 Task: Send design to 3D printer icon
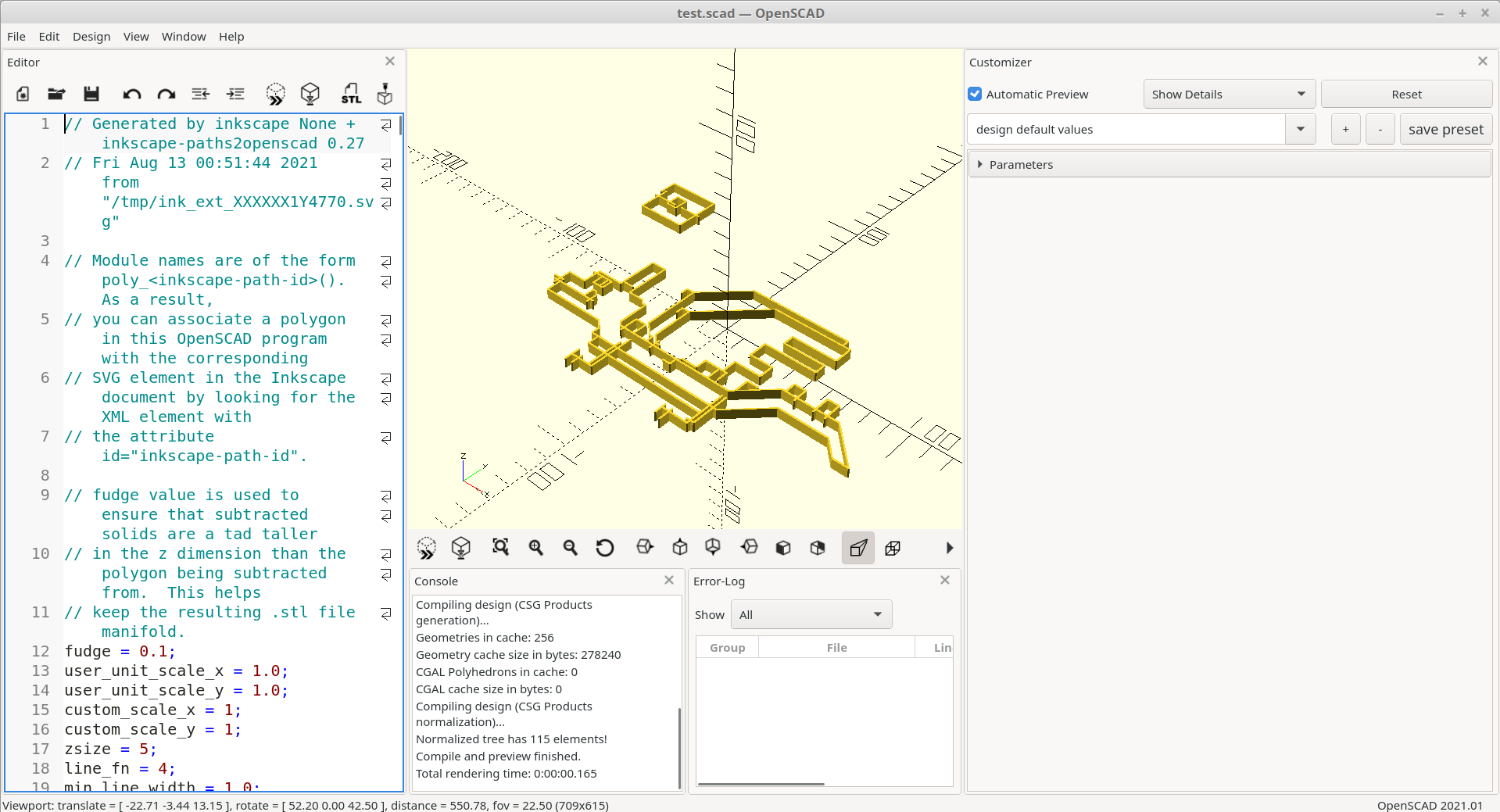385,94
